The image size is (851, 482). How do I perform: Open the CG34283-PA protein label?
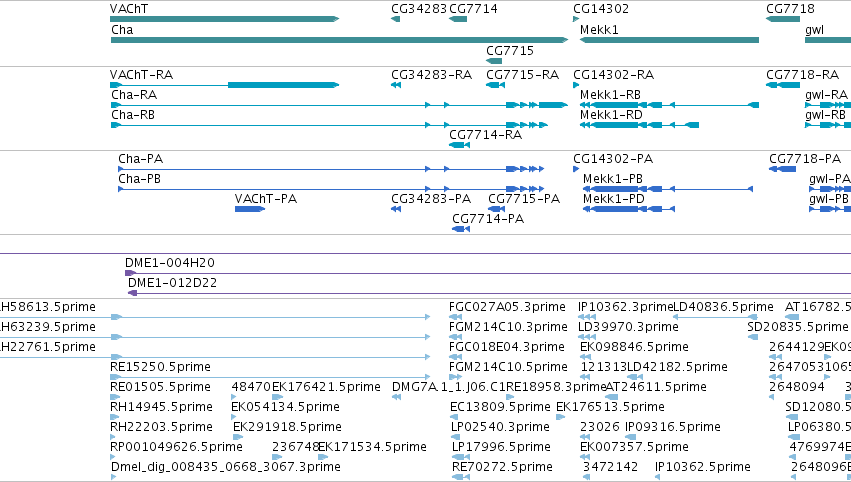pyautogui.click(x=431, y=199)
